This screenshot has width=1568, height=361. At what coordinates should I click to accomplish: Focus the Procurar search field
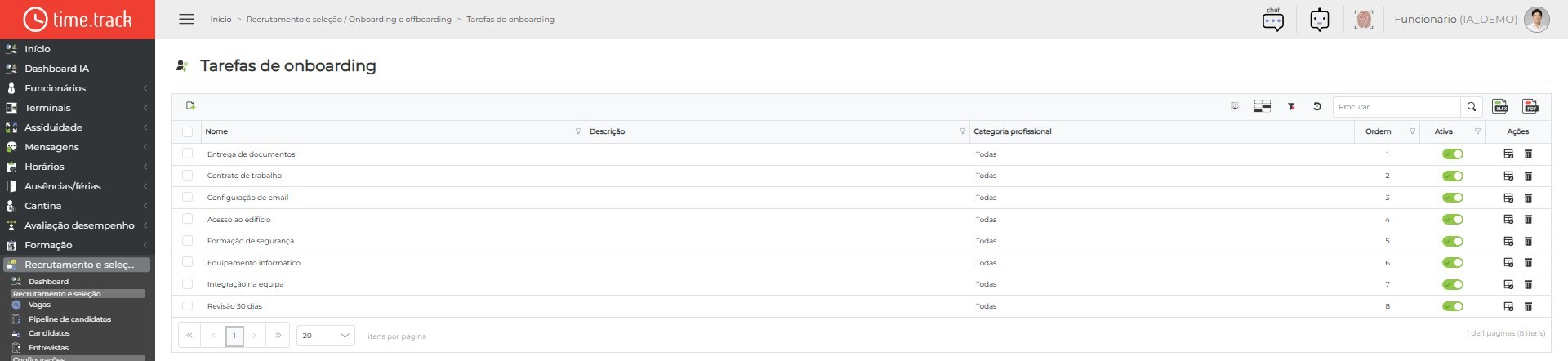pyautogui.click(x=1396, y=107)
